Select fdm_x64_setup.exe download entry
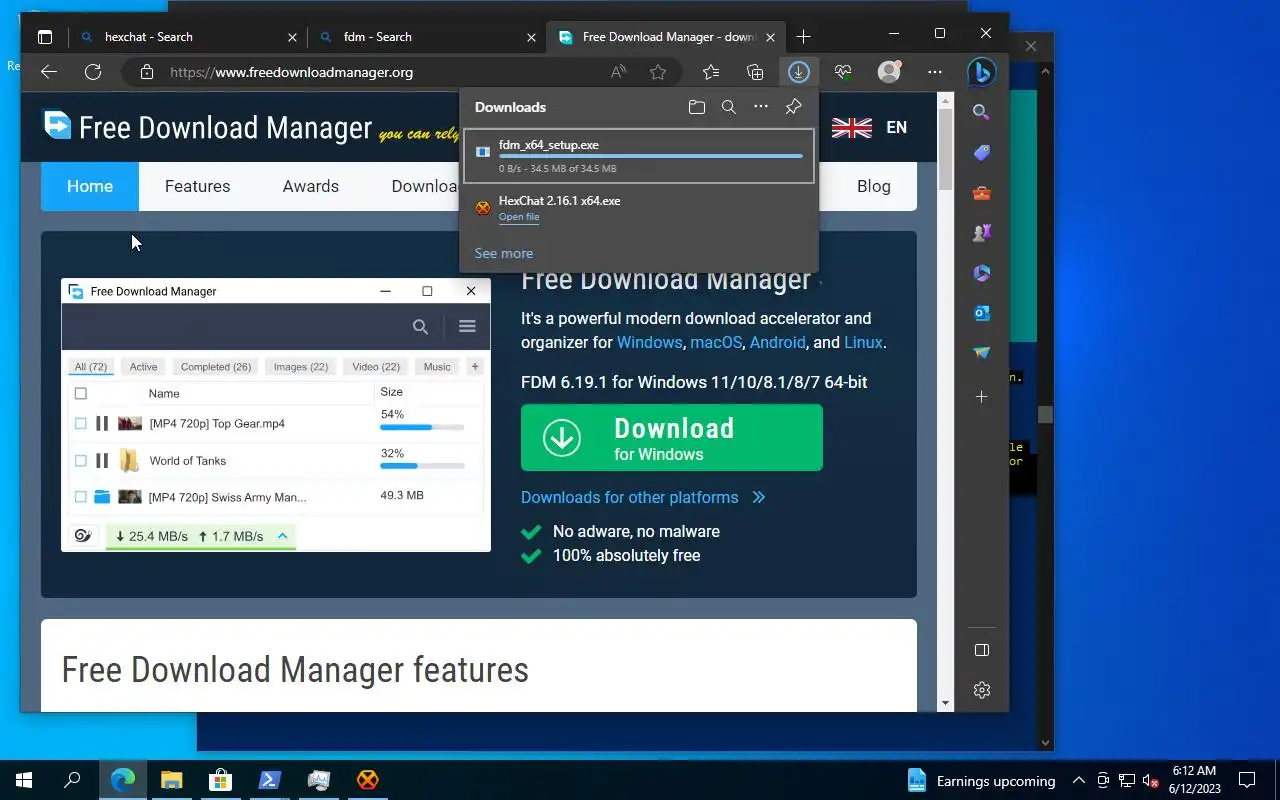Viewport: 1280px width, 800px height. [x=639, y=156]
